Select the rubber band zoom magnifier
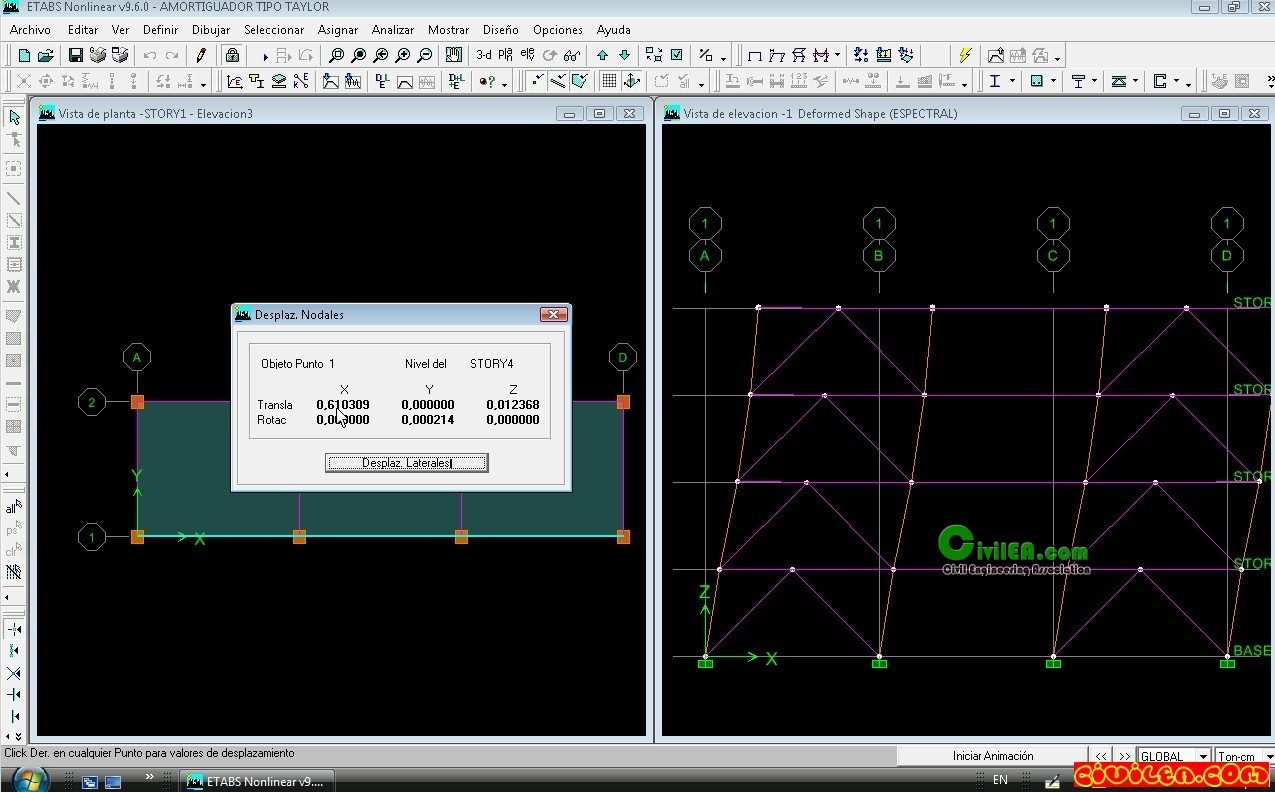Screen dimensions: 1275x792 click(x=336, y=56)
